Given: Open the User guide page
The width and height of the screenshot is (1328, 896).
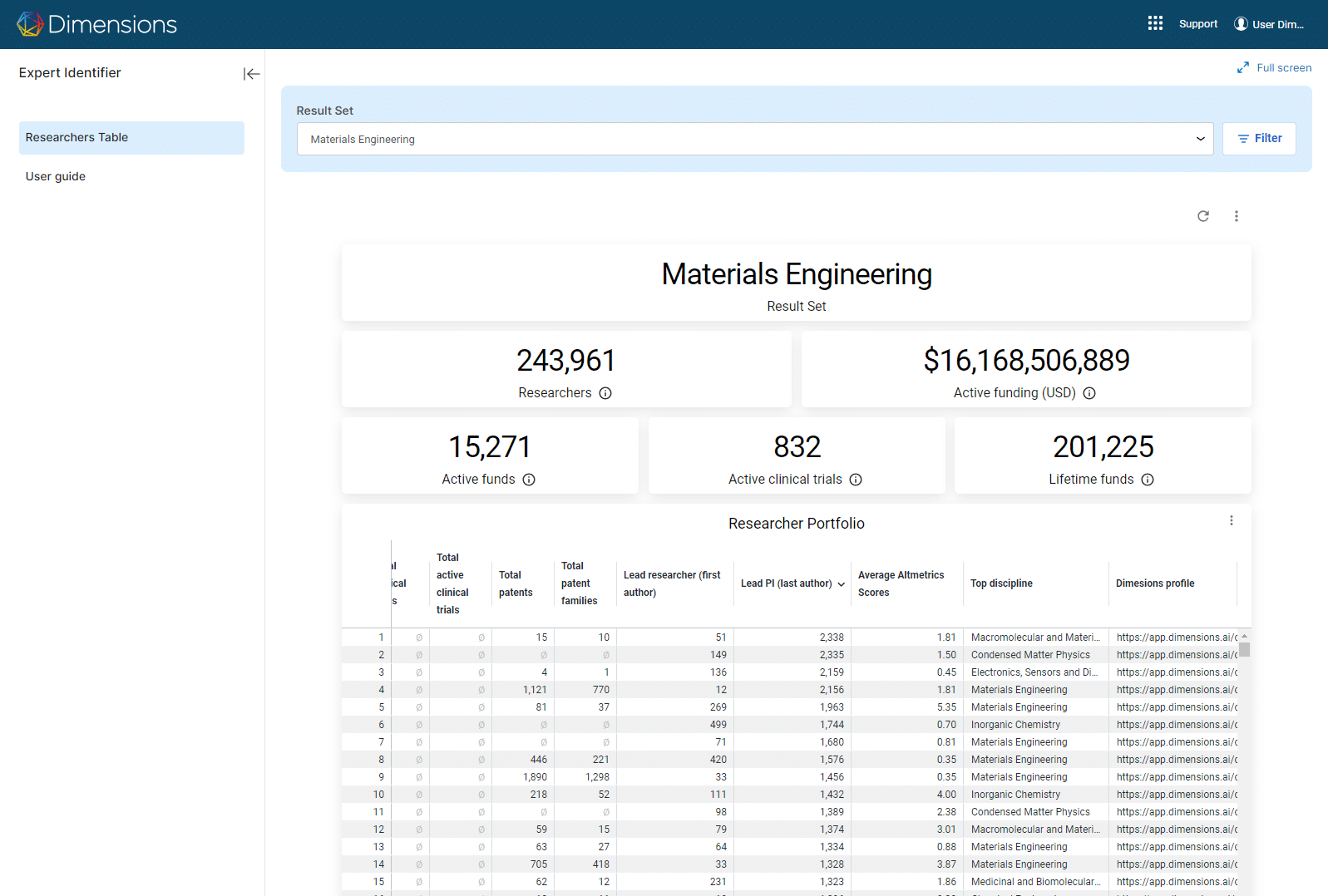Looking at the screenshot, I should tap(56, 176).
